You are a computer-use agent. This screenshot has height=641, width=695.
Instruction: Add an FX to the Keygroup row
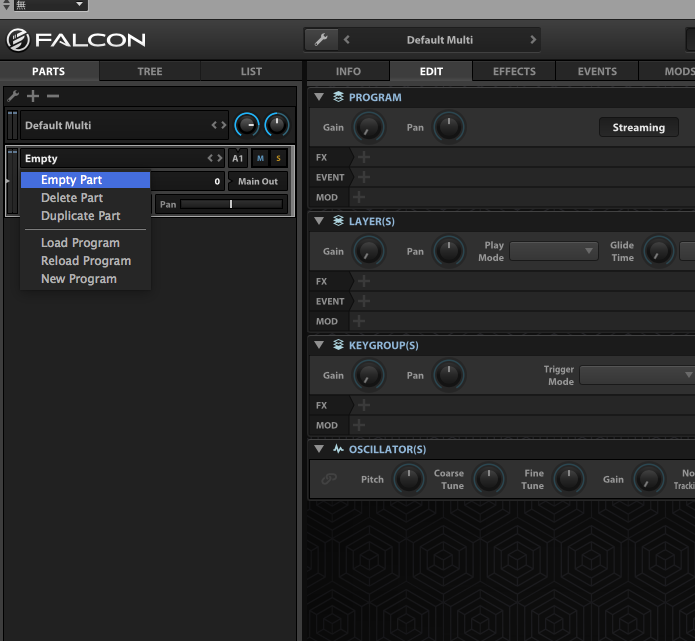click(x=364, y=405)
